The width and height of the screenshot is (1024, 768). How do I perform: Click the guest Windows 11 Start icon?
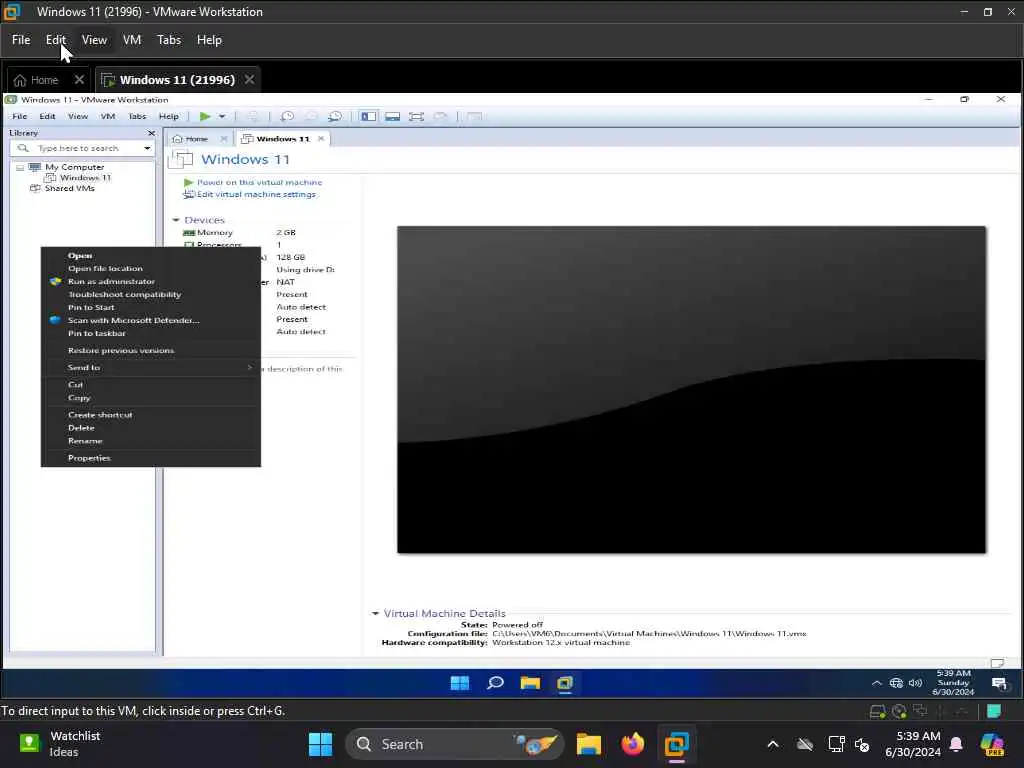coord(460,683)
